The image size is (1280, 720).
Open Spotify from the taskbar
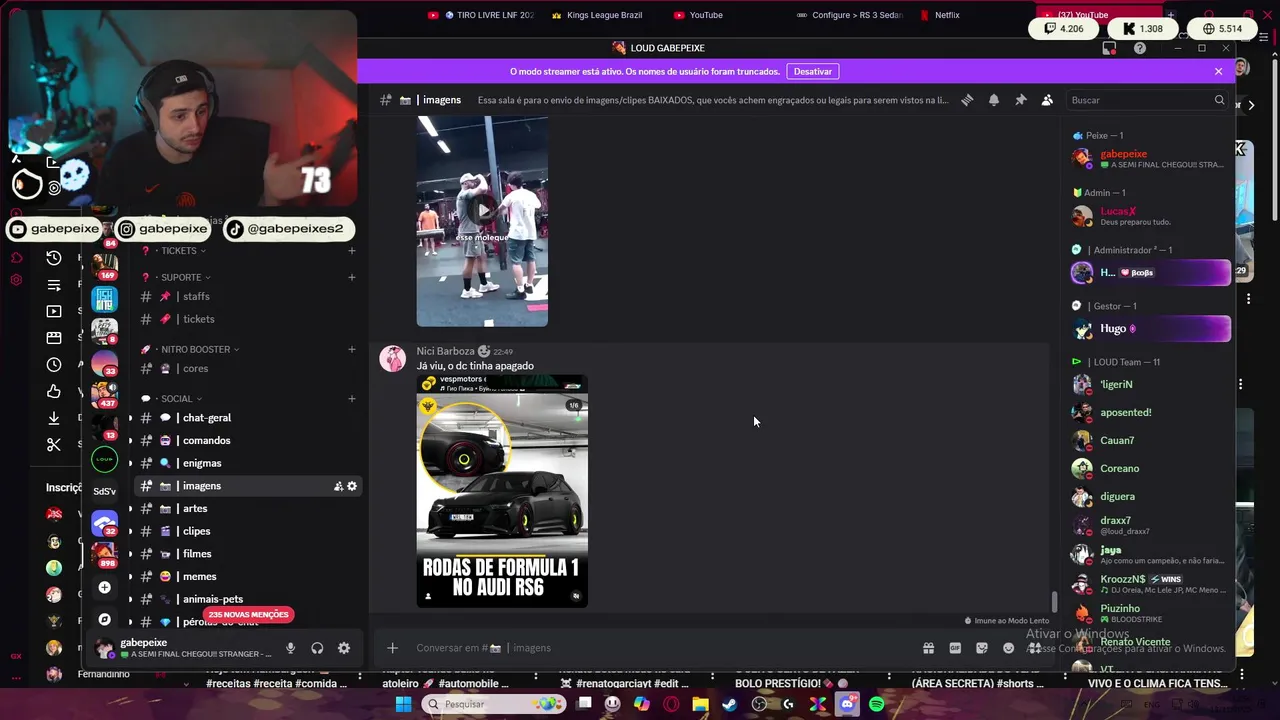click(x=876, y=704)
